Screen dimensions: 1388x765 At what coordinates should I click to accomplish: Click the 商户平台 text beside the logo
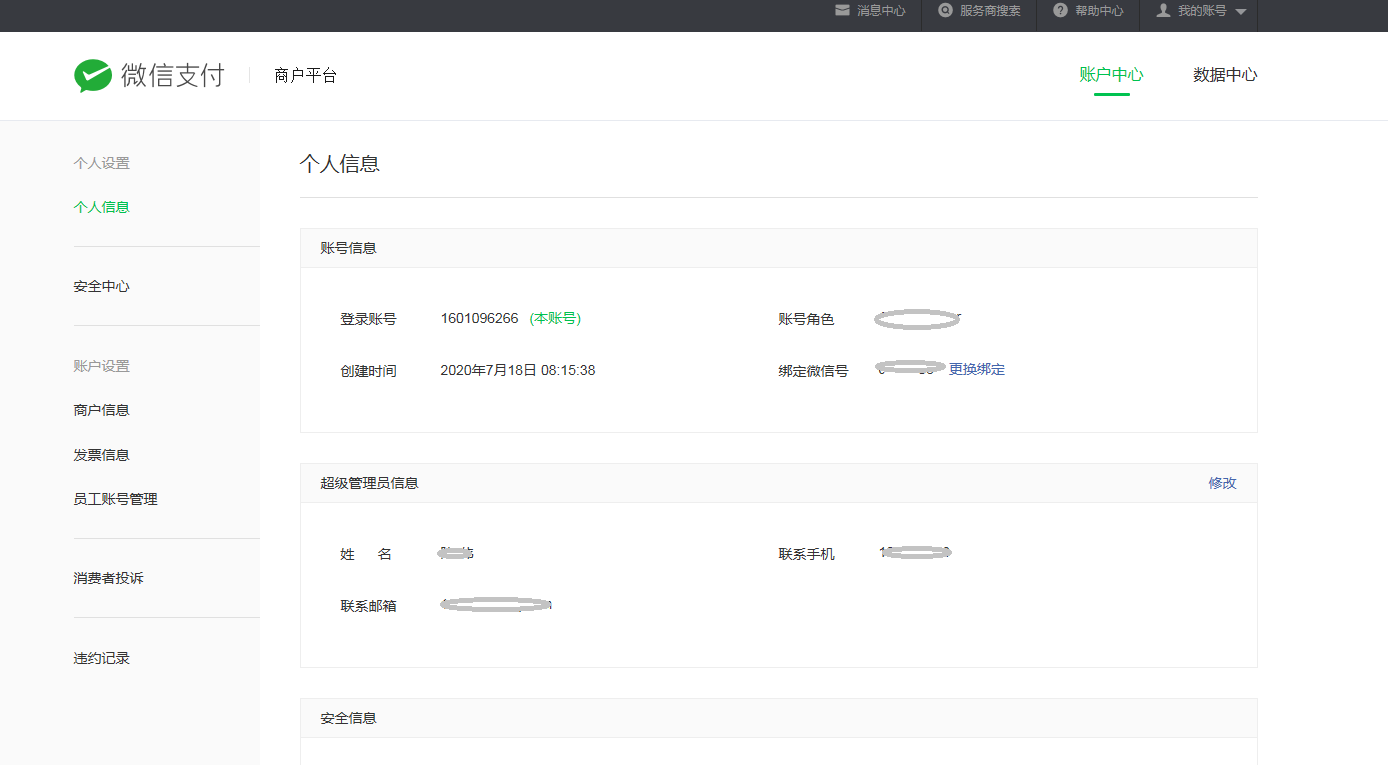pos(306,75)
